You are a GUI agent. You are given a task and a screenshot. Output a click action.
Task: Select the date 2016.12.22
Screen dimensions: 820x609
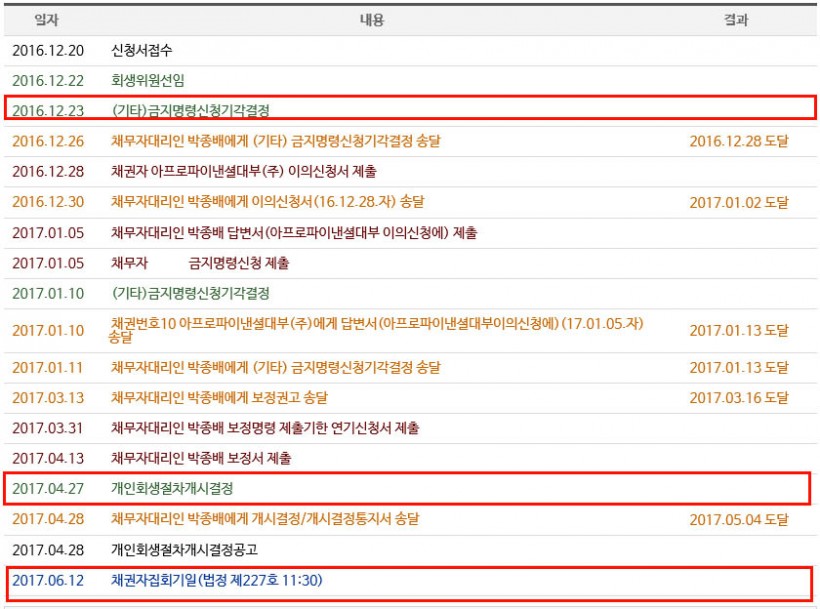point(48,81)
